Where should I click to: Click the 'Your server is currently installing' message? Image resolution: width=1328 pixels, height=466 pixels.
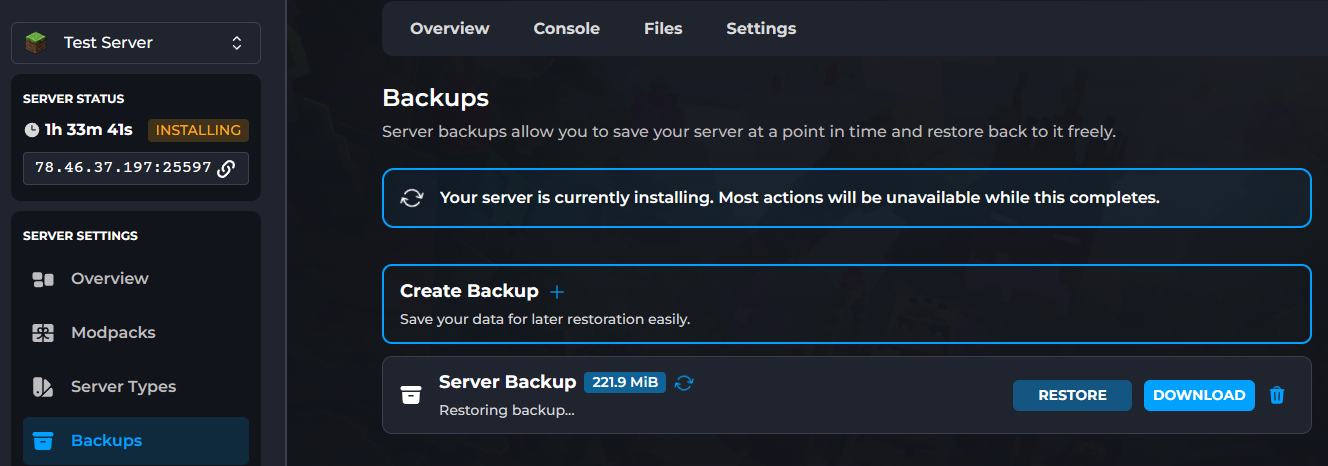click(800, 198)
